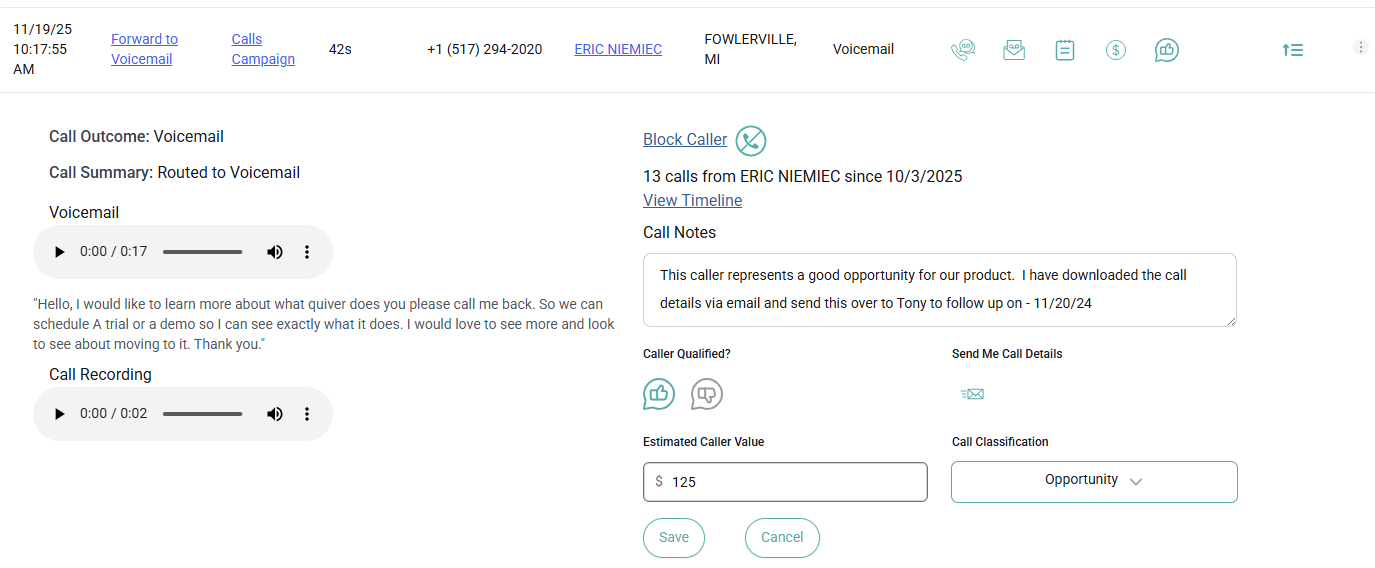Open call recording player more options menu
The width and height of the screenshot is (1375, 568).
tap(307, 414)
